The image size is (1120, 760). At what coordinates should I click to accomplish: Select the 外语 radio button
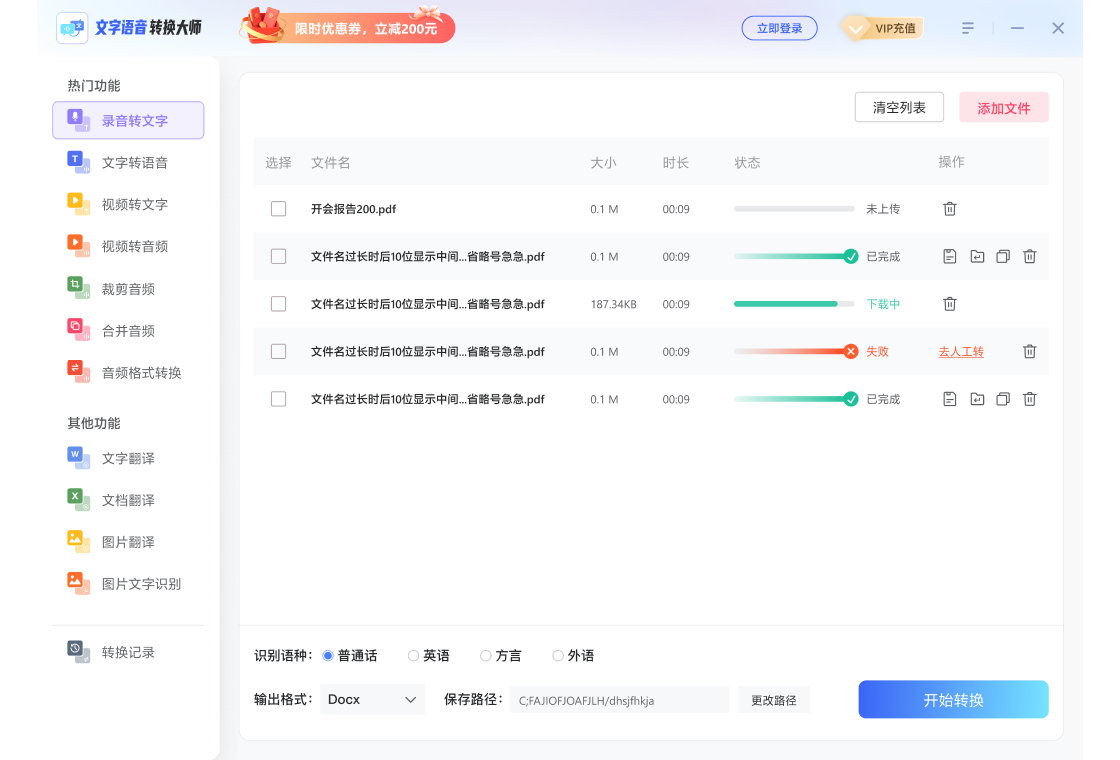558,656
